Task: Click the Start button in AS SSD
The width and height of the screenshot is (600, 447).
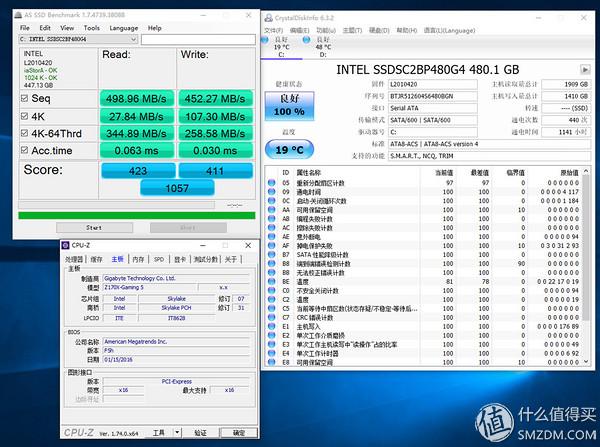Action: tap(95, 228)
